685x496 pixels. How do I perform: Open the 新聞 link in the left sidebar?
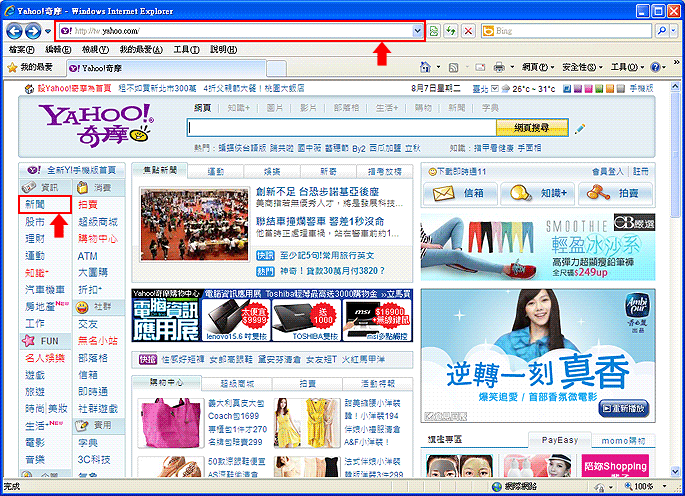35,205
